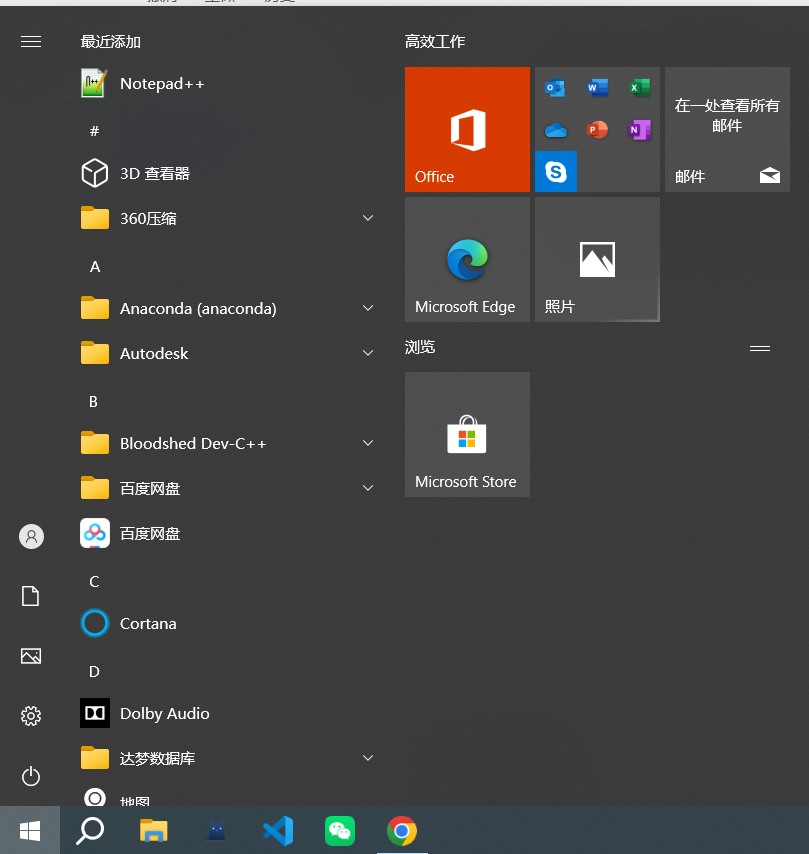Open Outlook from the Office tile group
This screenshot has width=809, height=854.
click(x=555, y=88)
